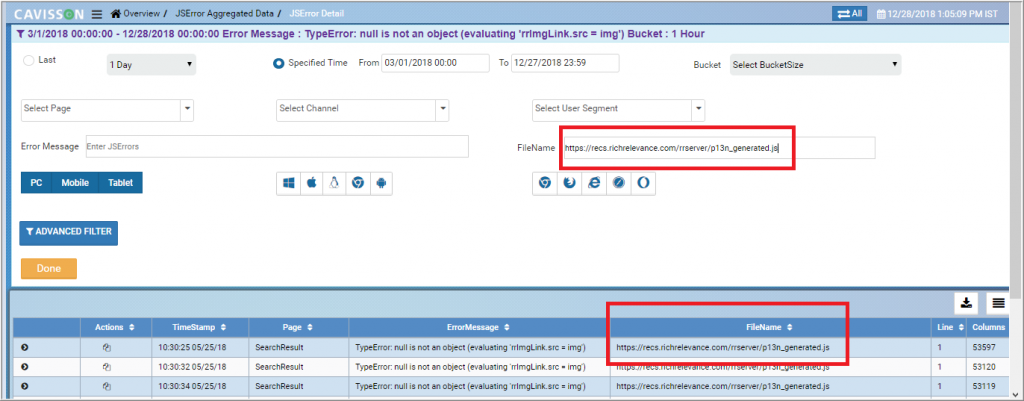Click the column value 53120
This screenshot has width=1024, height=401.
tap(983, 367)
